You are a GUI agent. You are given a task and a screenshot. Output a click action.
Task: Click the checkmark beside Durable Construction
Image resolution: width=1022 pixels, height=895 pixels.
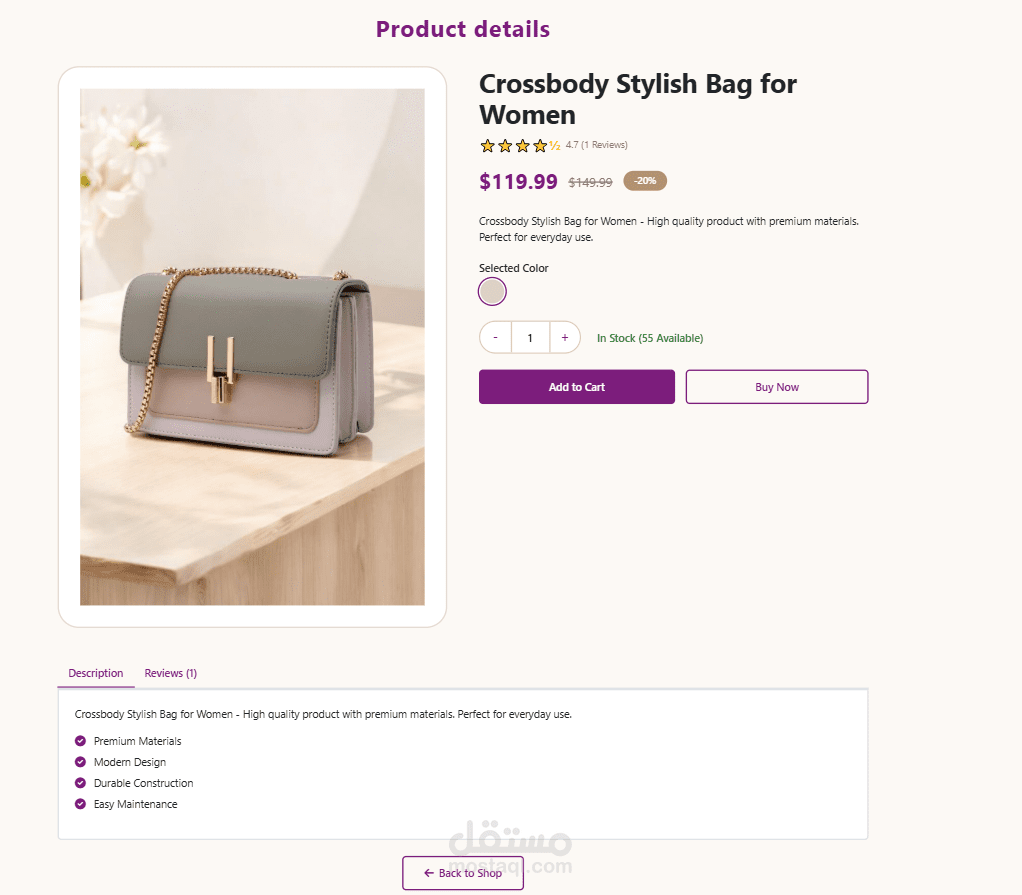(80, 783)
